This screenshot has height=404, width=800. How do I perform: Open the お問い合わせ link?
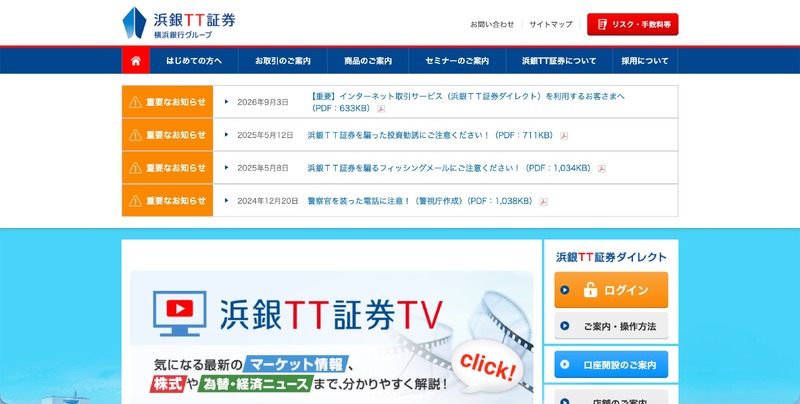coord(492,24)
